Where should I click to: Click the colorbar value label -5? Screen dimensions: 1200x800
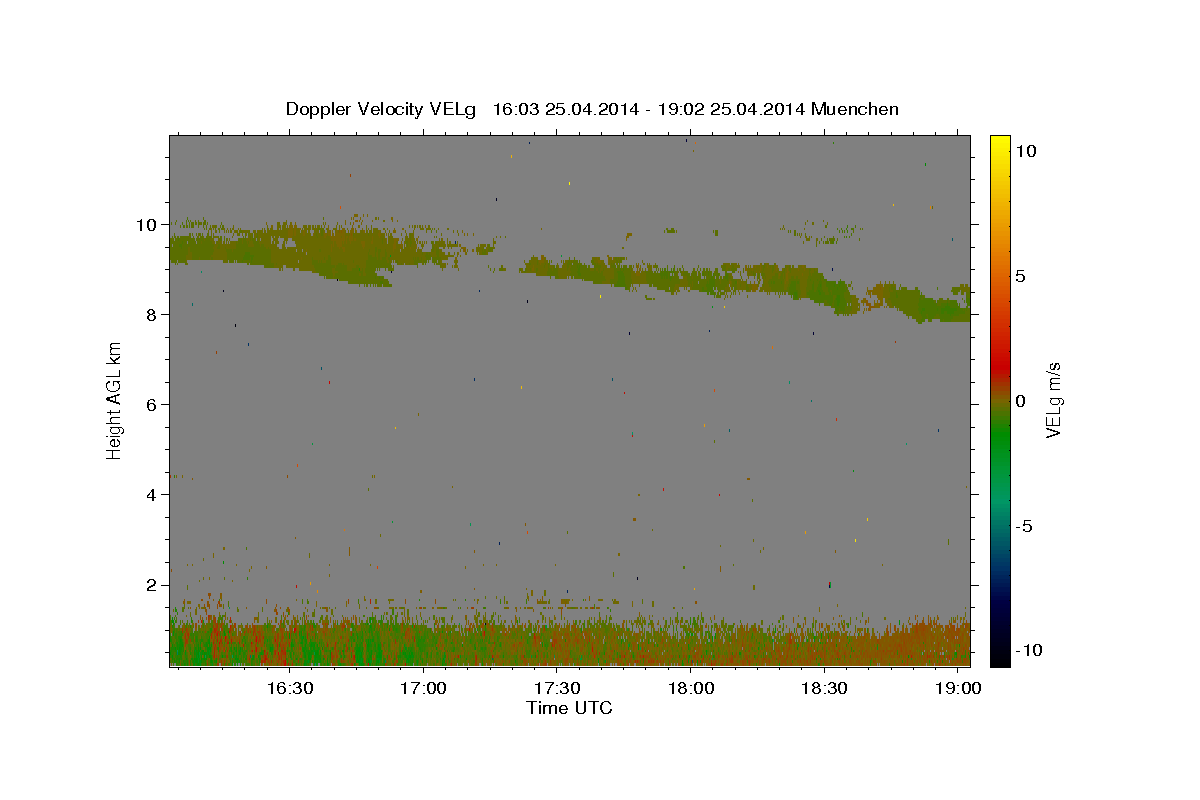click(x=1023, y=526)
